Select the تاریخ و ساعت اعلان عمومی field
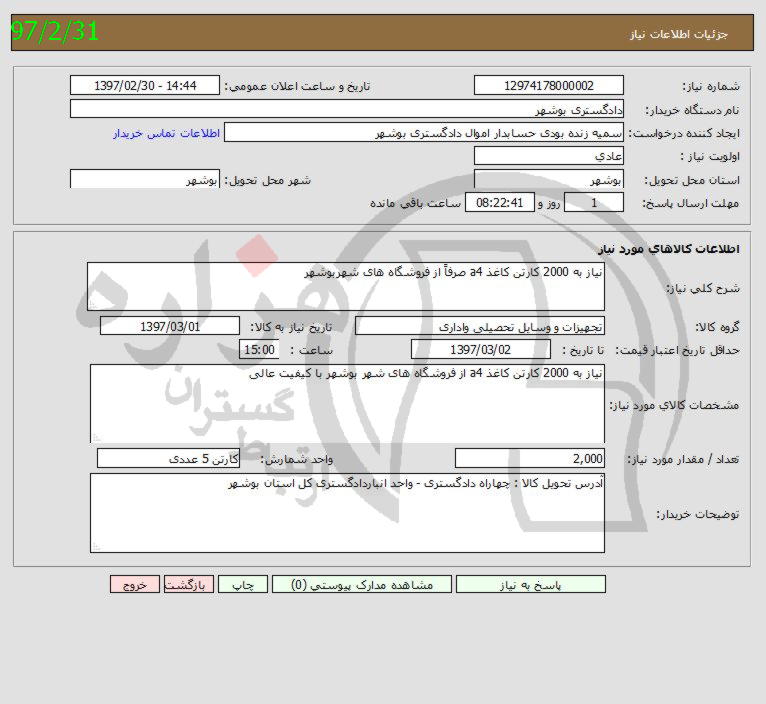The image size is (766, 704). (x=146, y=86)
